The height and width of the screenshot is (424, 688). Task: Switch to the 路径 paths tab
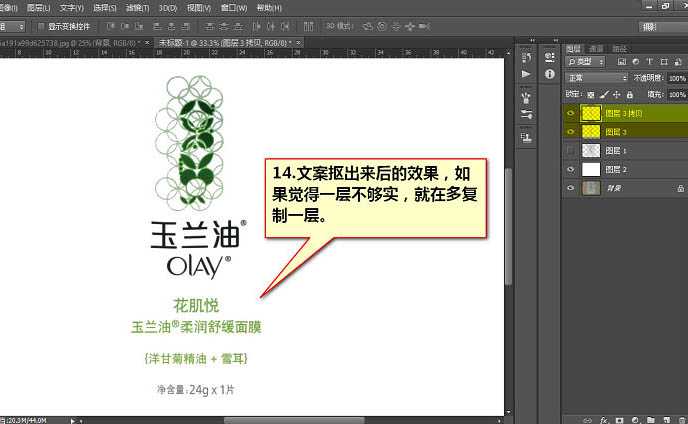coord(619,49)
